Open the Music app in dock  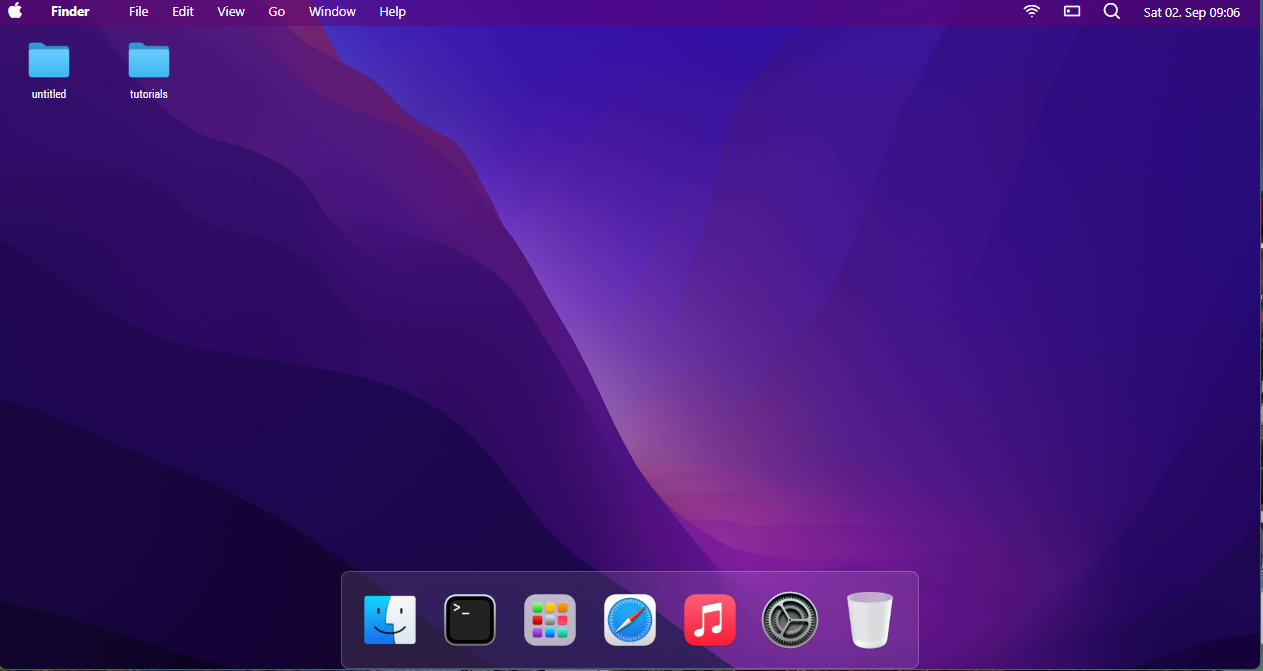[x=710, y=620]
